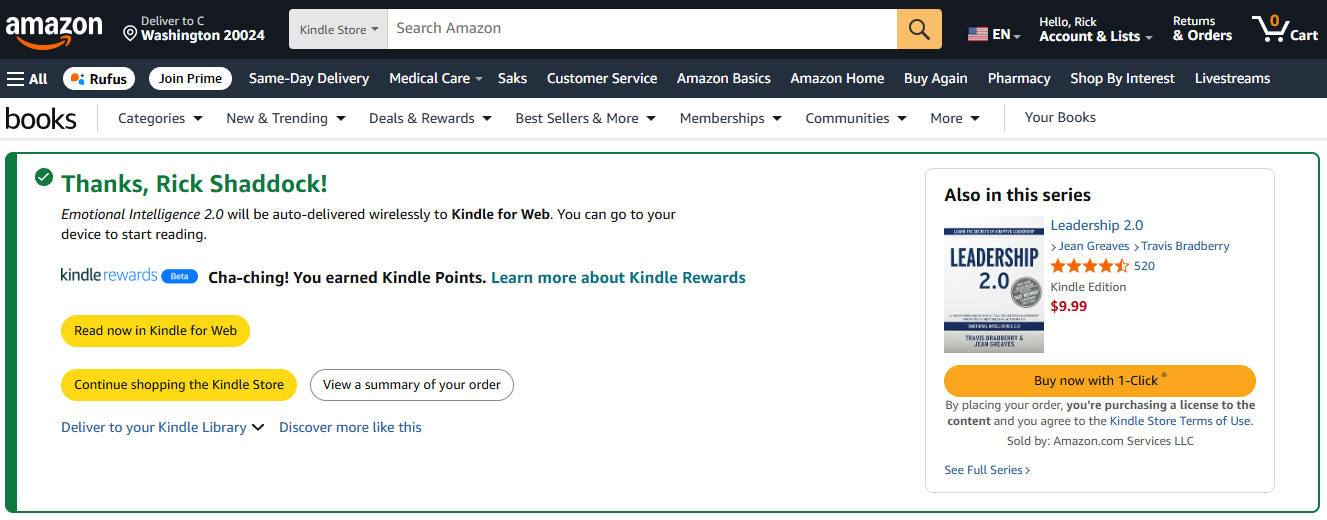Image resolution: width=1327 pixels, height=520 pixels.
Task: Open the Leadership 2.0 book cover
Action: tap(994, 285)
